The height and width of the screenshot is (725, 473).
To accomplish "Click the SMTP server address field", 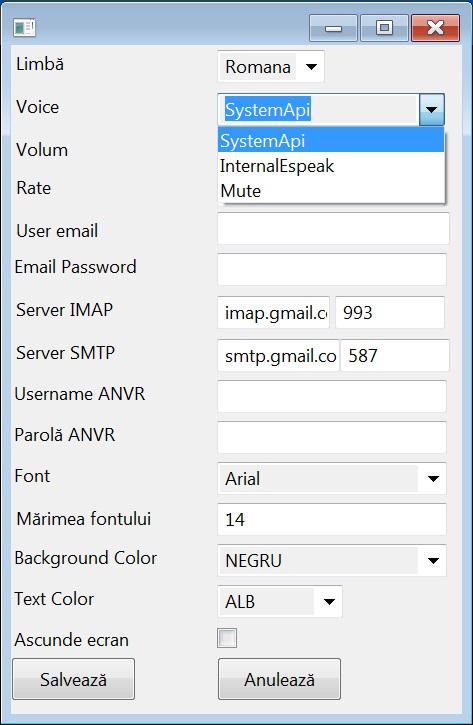I will (278, 355).
